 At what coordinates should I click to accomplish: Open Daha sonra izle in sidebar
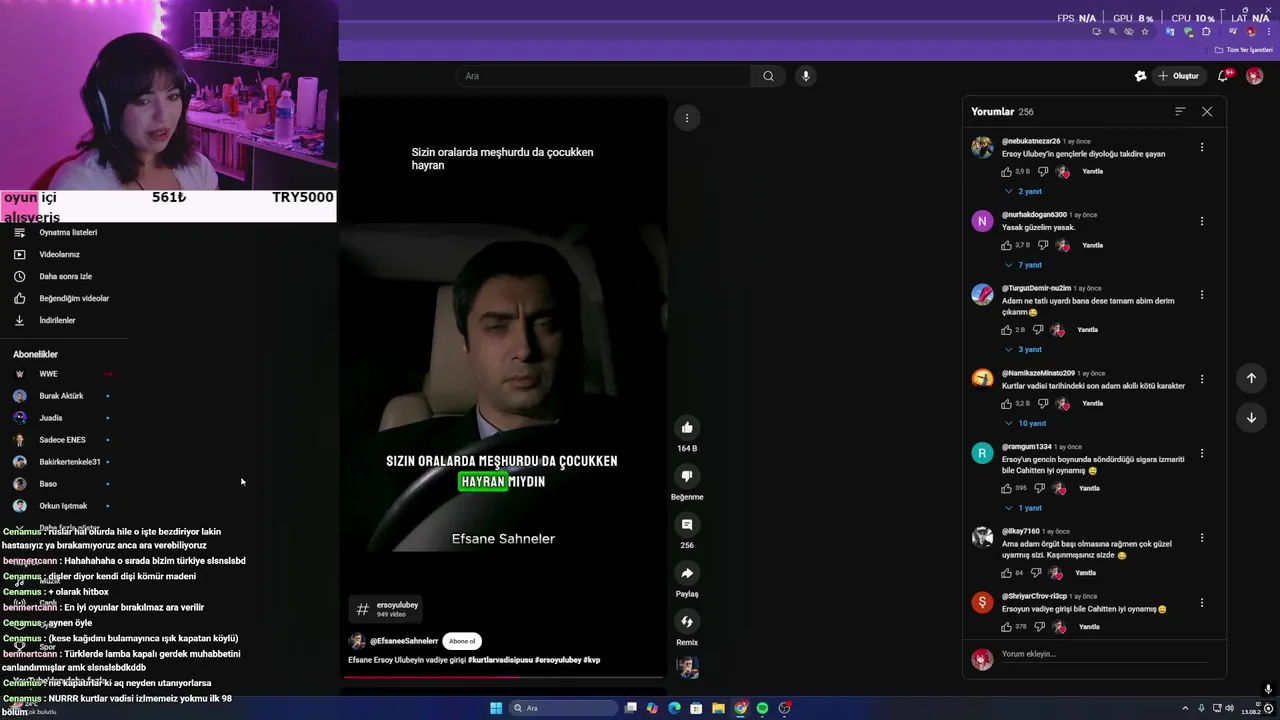point(65,276)
